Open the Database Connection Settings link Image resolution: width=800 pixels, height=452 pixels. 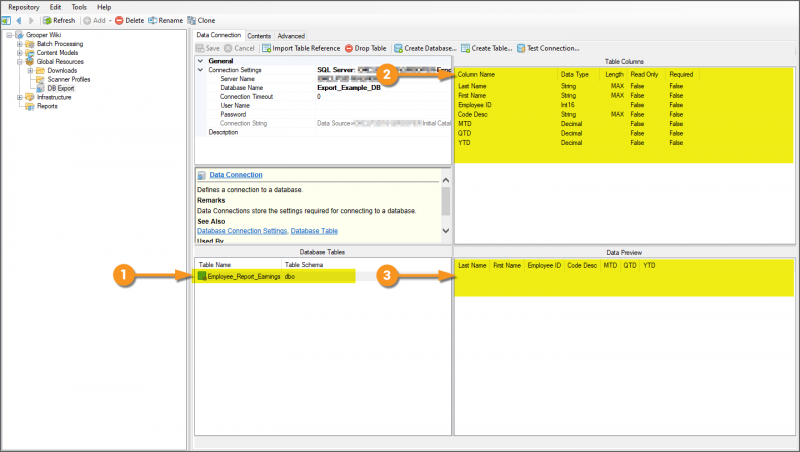(x=241, y=231)
